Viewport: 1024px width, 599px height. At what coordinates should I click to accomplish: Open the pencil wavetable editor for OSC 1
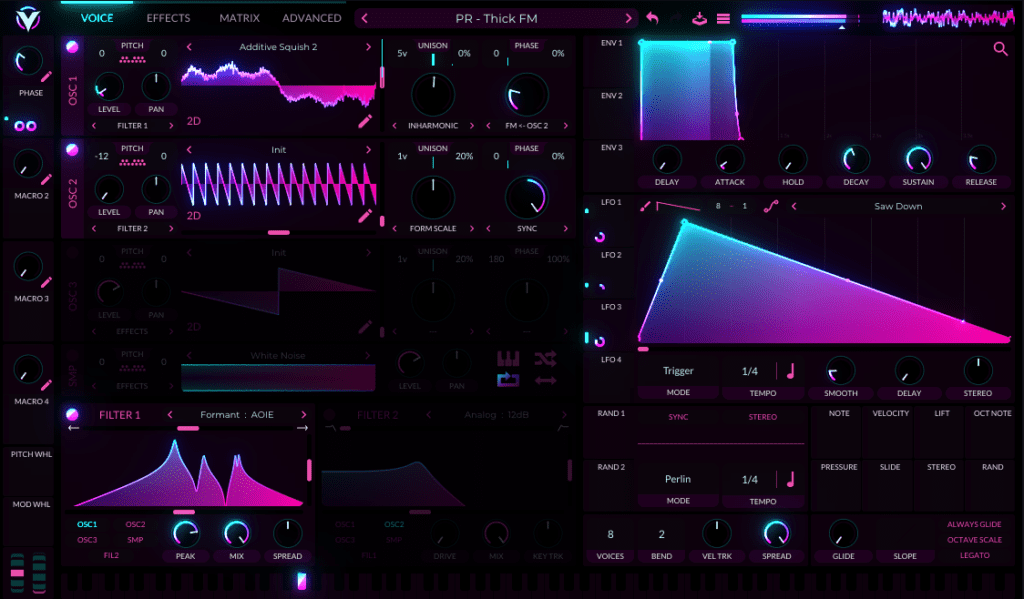(366, 122)
